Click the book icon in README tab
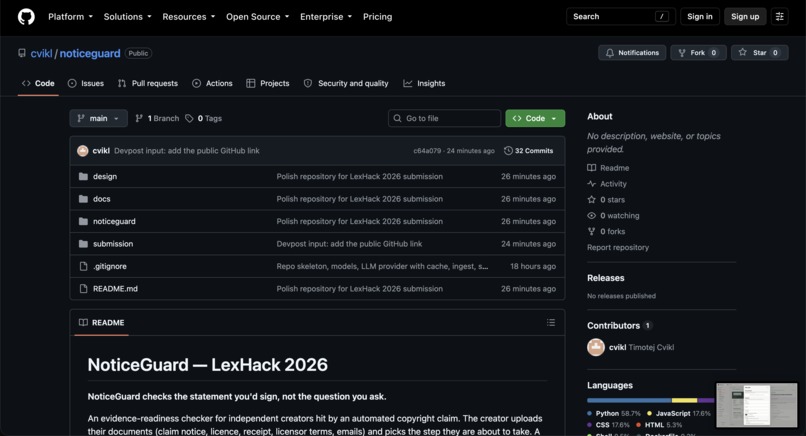Screen dimensions: 806x436 83,322
